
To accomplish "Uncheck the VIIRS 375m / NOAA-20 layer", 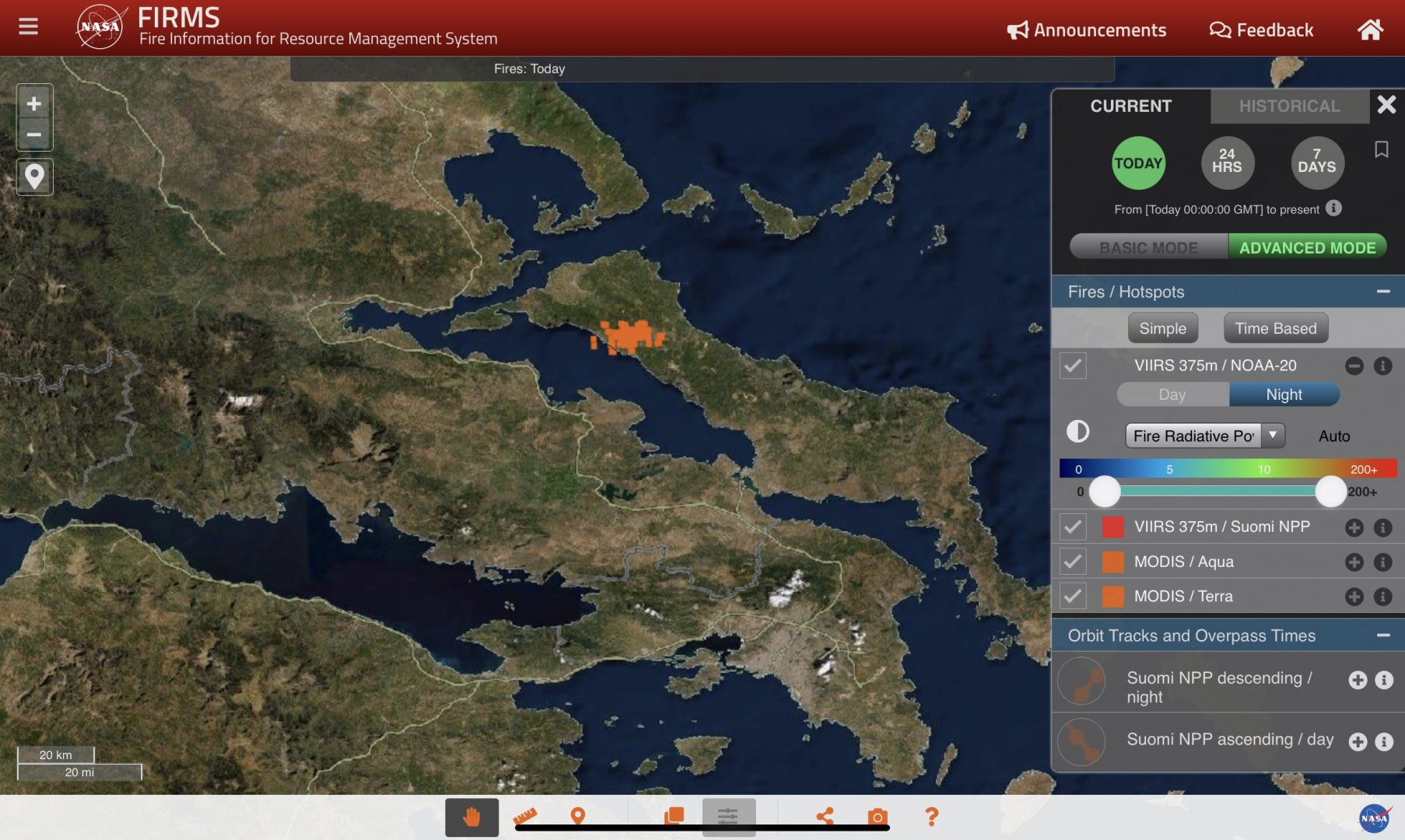I will pyautogui.click(x=1073, y=366).
